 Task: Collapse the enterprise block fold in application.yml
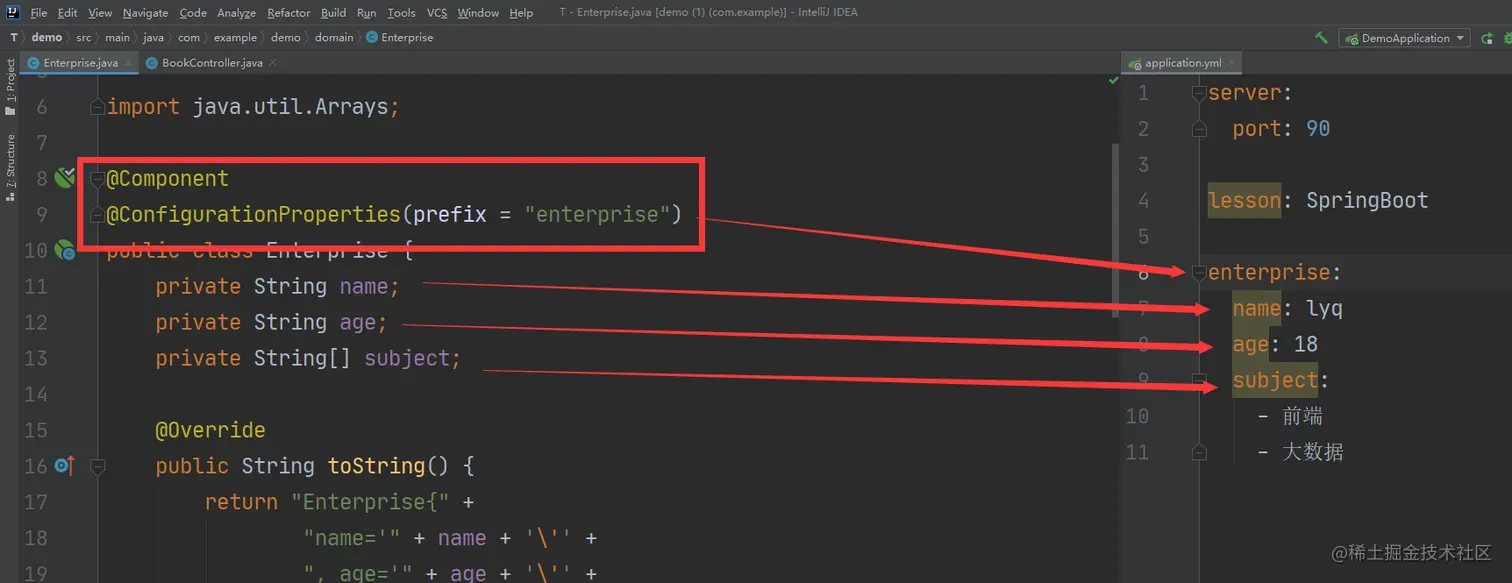click(x=1199, y=272)
